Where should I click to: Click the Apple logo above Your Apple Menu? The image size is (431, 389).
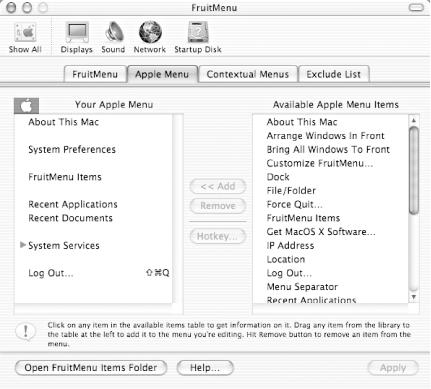tap(26, 106)
